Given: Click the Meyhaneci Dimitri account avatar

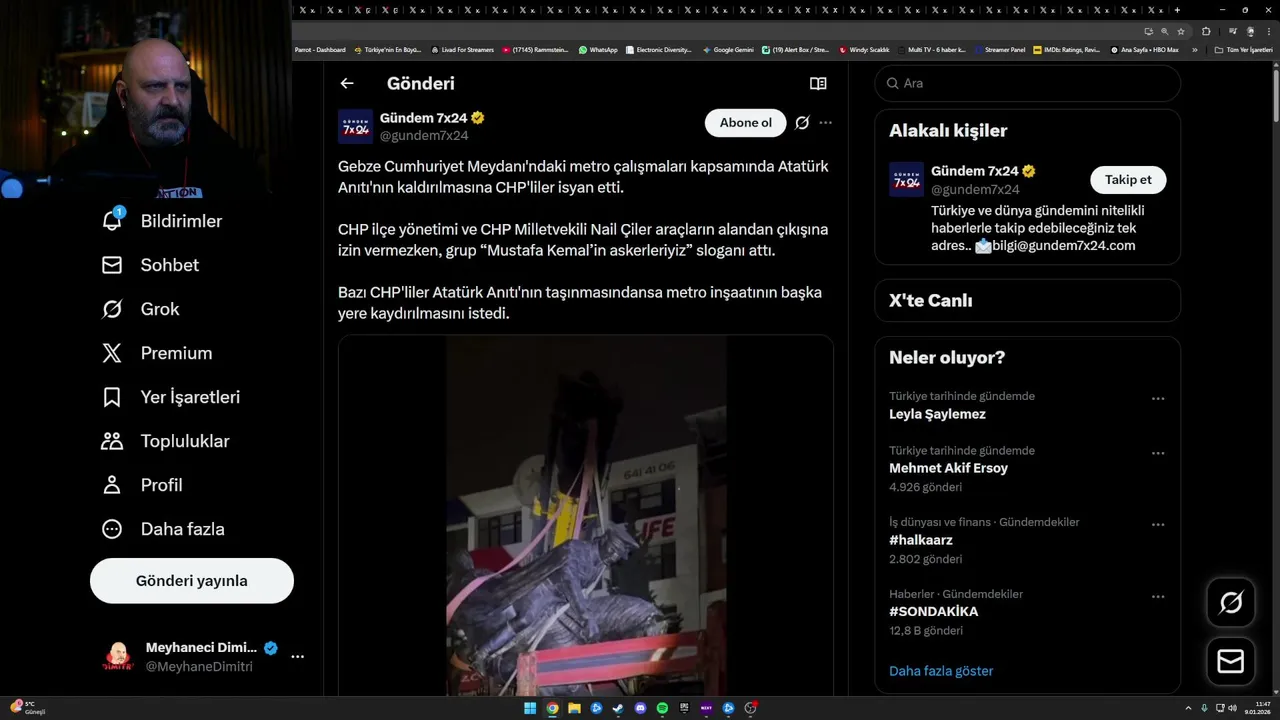Looking at the screenshot, I should (x=118, y=657).
